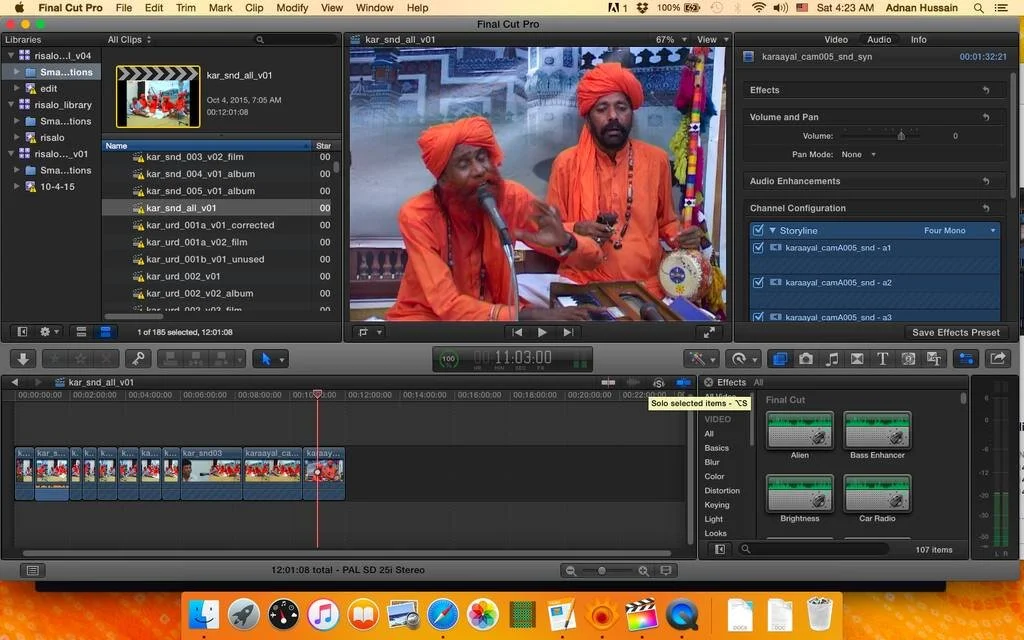The width and height of the screenshot is (1024, 640).
Task: Open the Modify menu
Action: 292,8
